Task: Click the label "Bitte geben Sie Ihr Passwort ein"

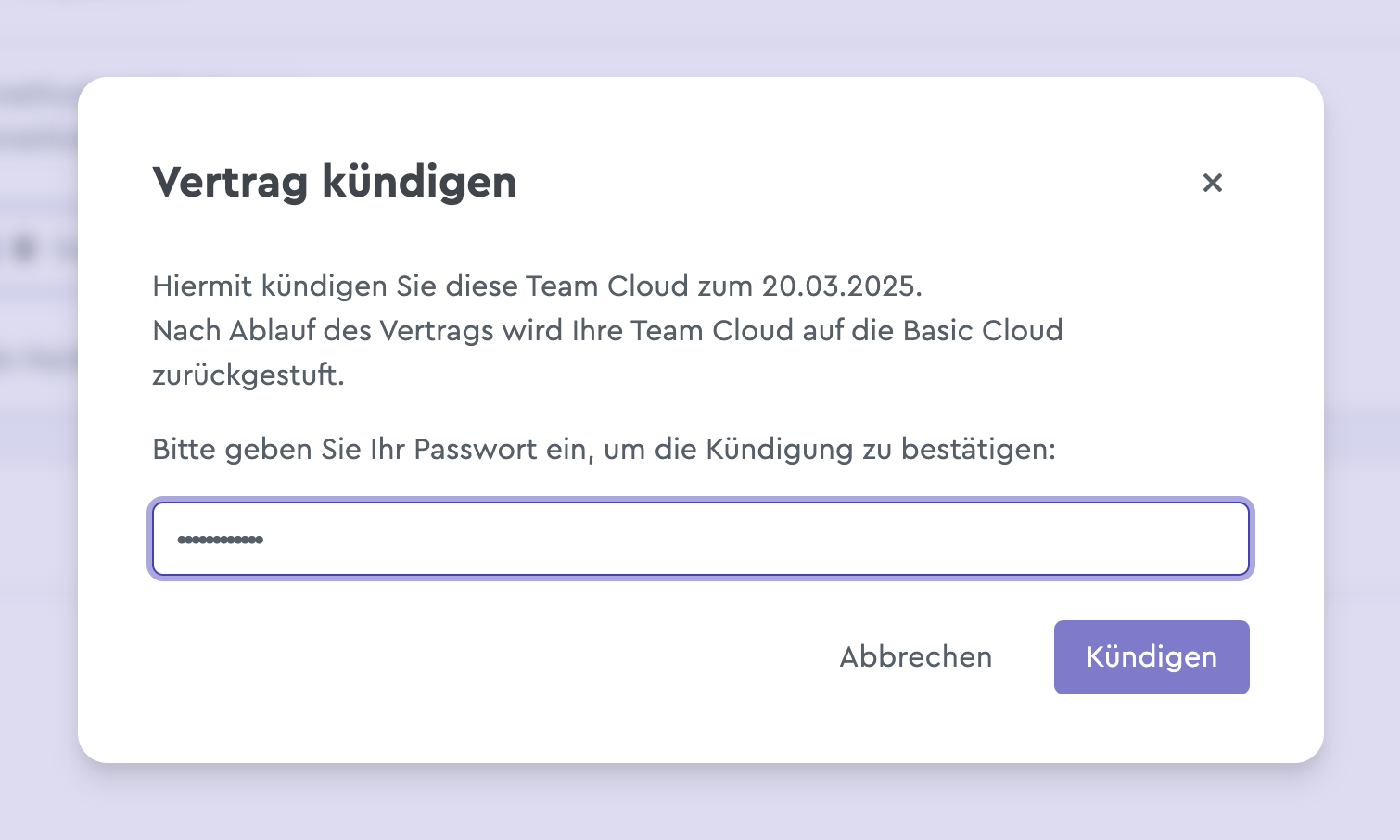Action: (x=369, y=450)
